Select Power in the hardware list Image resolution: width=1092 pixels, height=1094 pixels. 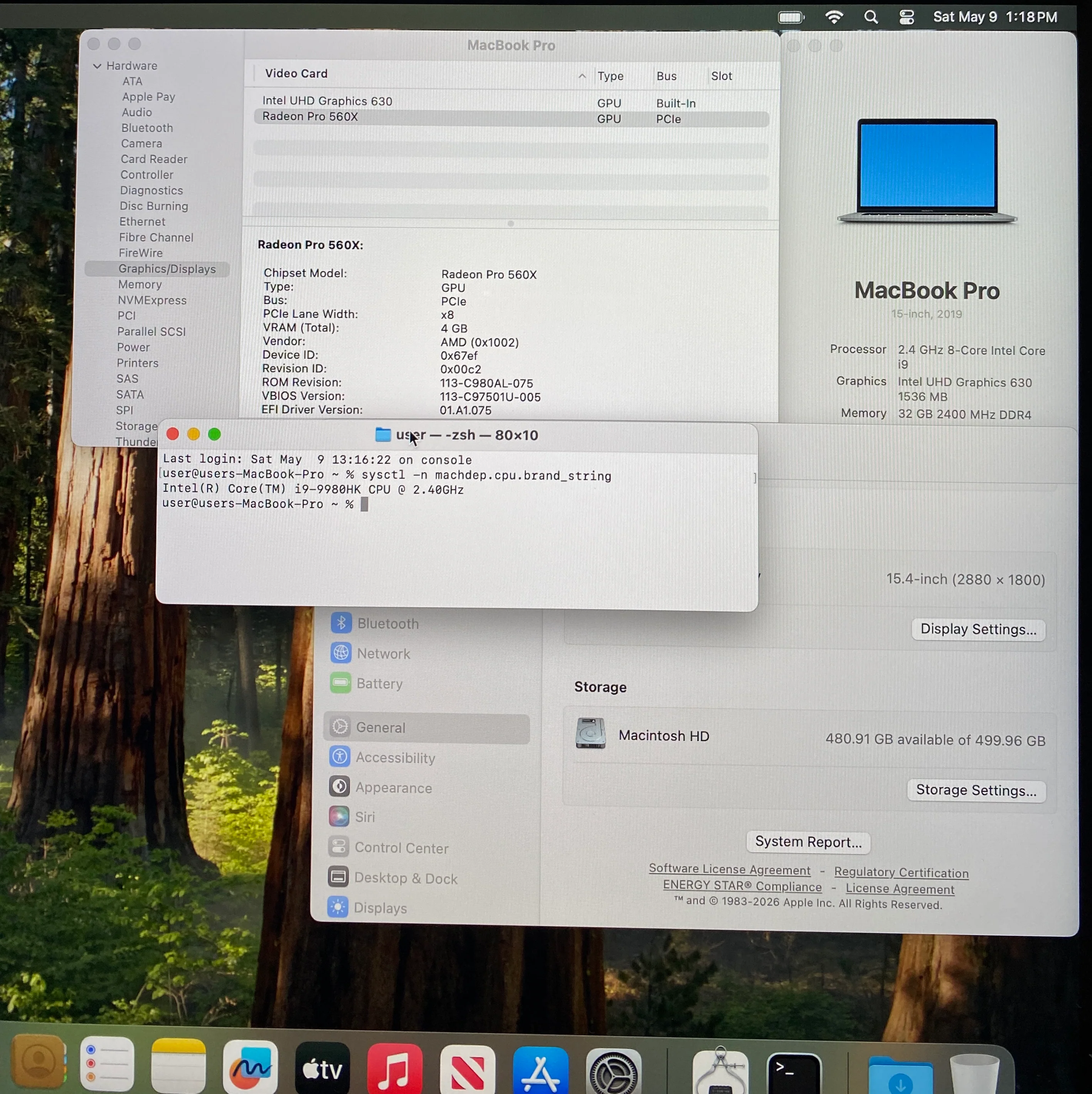point(133,347)
